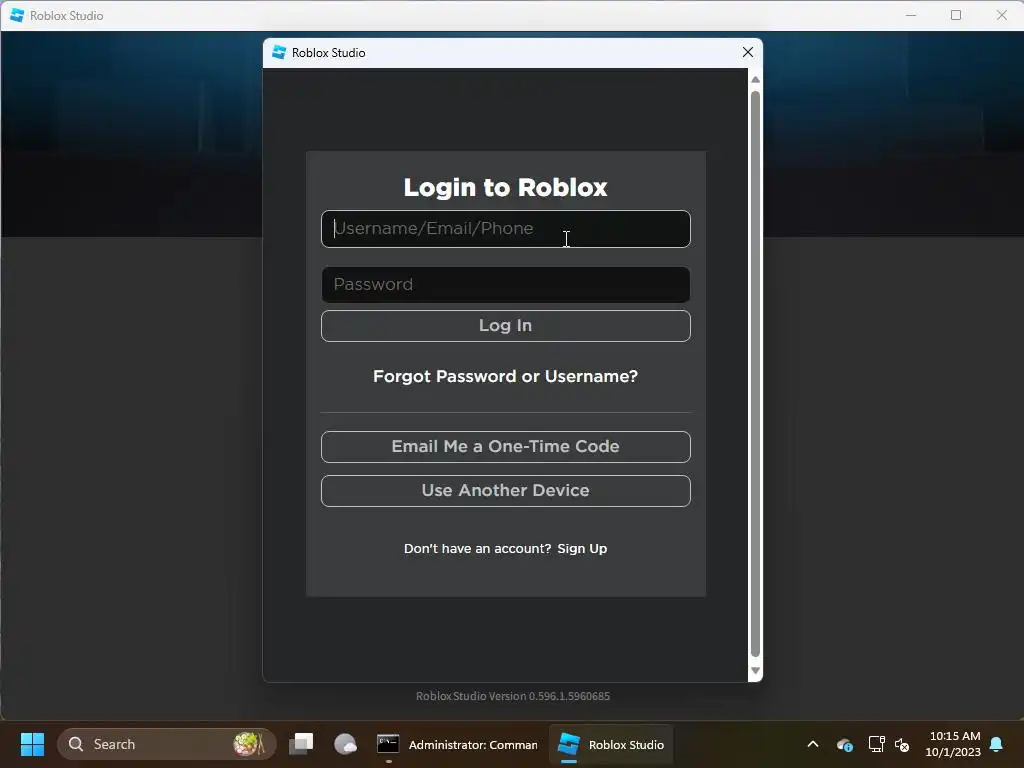Choose Use Another Device login option
This screenshot has width=1024, height=768.
tap(505, 490)
